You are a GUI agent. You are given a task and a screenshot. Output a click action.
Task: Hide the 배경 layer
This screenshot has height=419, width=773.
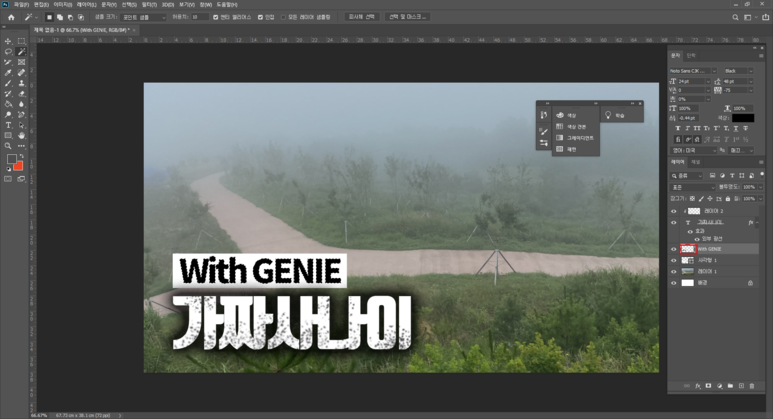674,283
